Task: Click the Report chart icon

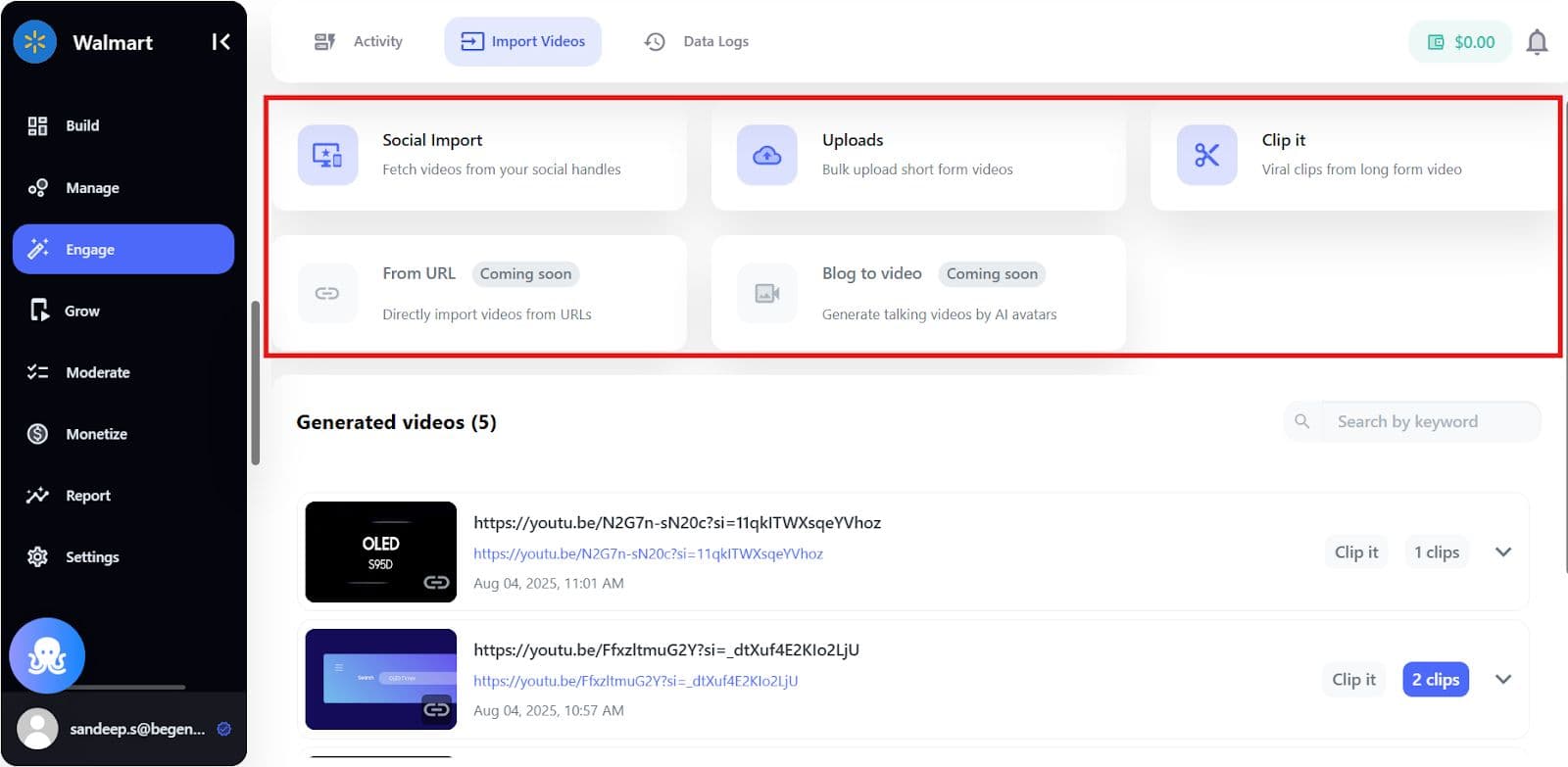Action: (x=37, y=496)
